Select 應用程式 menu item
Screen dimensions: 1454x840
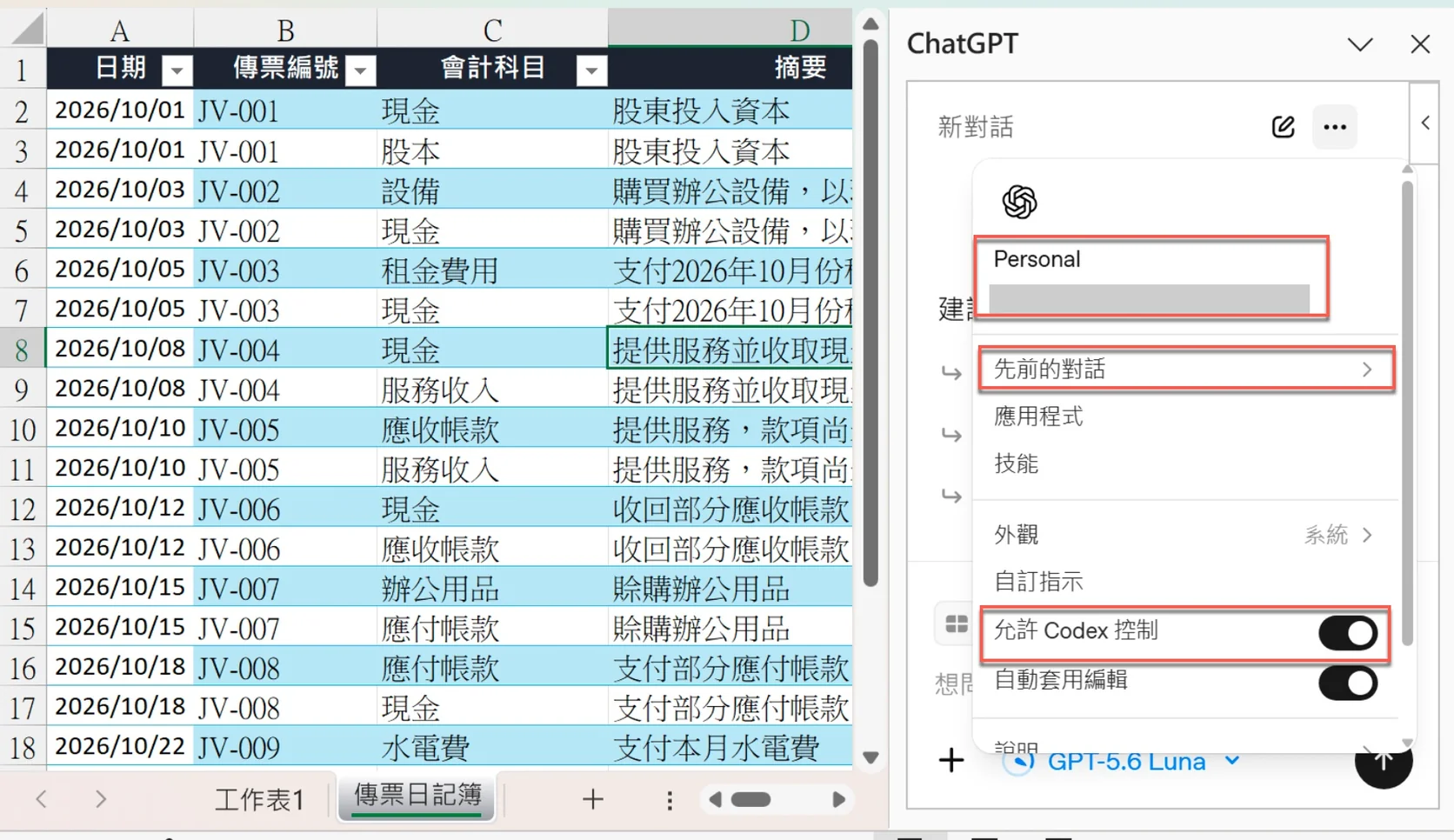click(x=1186, y=417)
